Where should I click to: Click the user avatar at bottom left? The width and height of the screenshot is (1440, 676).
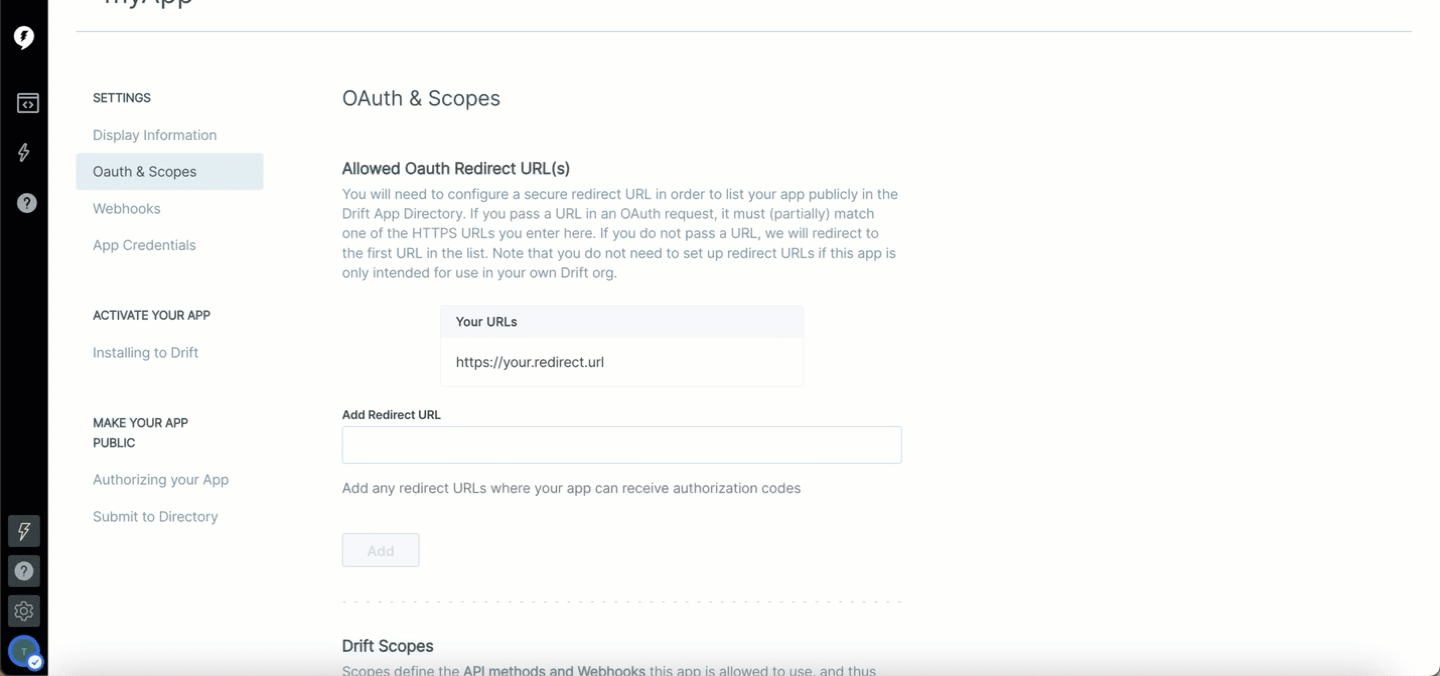(x=24, y=652)
